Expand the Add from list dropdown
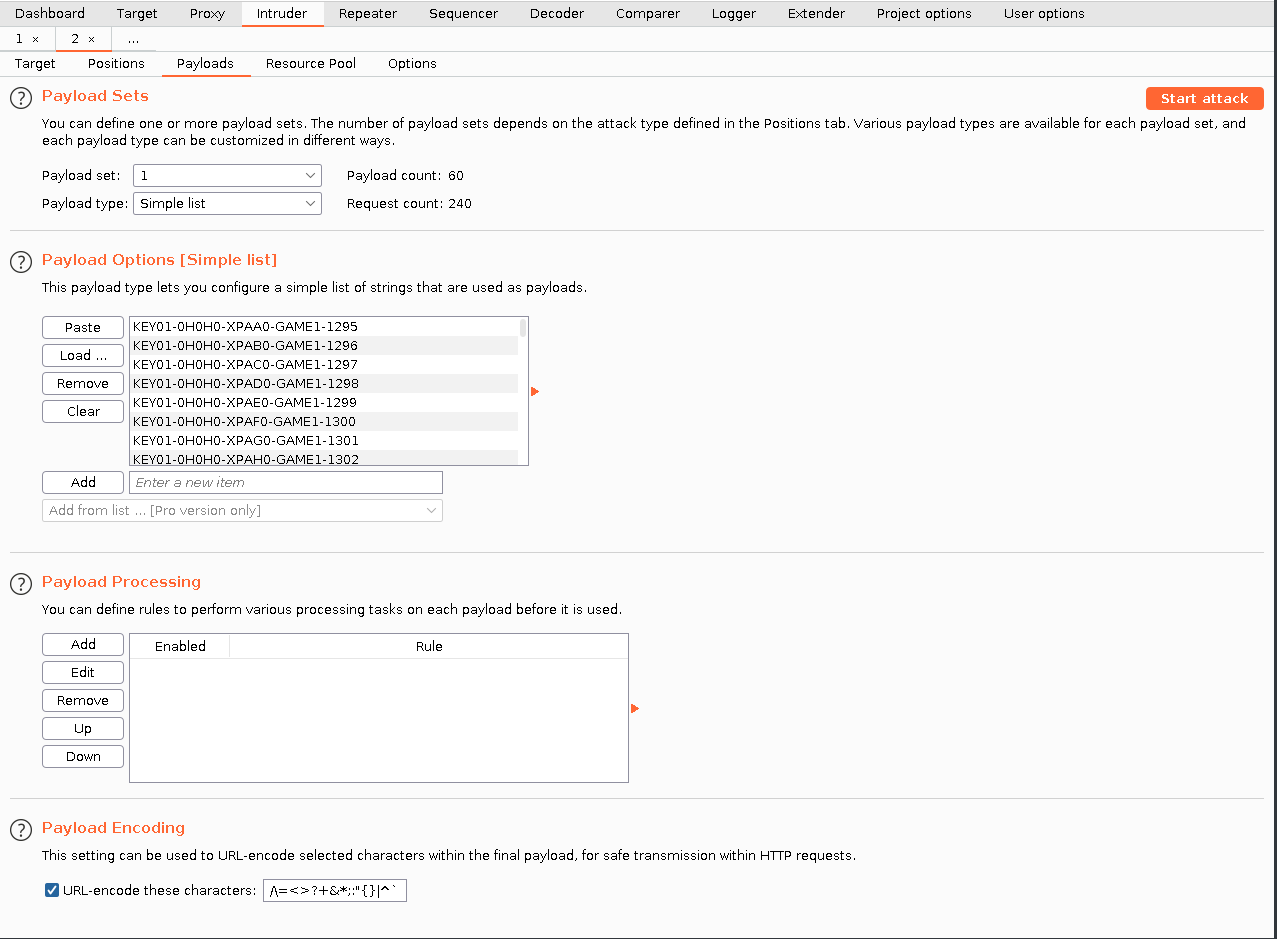This screenshot has height=939, width=1277. (242, 511)
